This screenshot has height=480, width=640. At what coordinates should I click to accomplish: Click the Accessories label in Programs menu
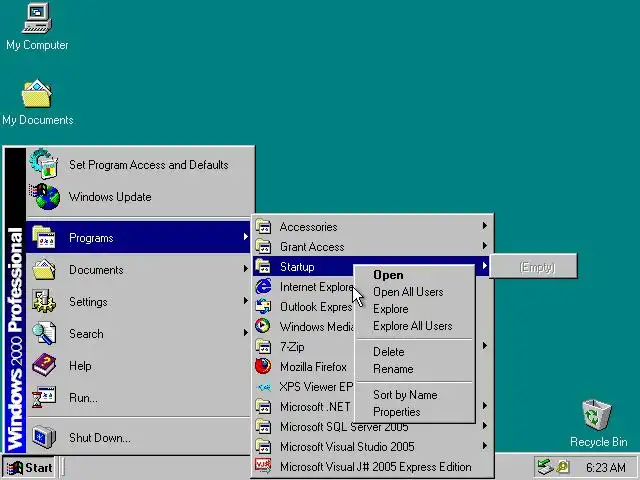click(309, 227)
